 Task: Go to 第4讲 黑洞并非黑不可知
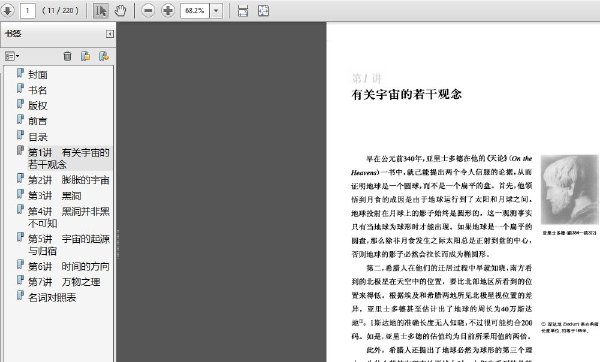pos(69,217)
